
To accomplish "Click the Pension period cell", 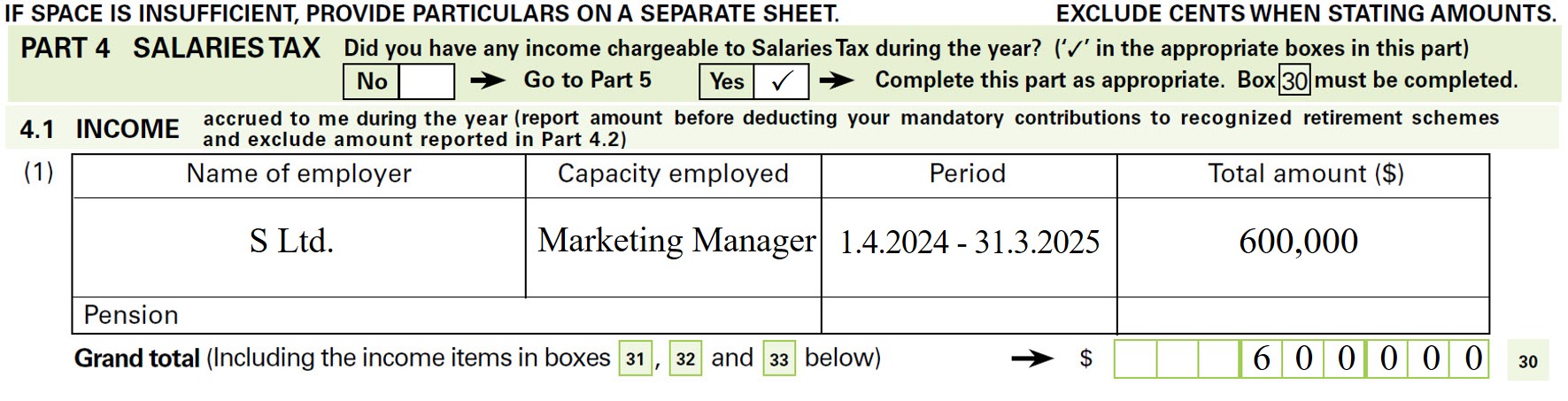I will [969, 315].
